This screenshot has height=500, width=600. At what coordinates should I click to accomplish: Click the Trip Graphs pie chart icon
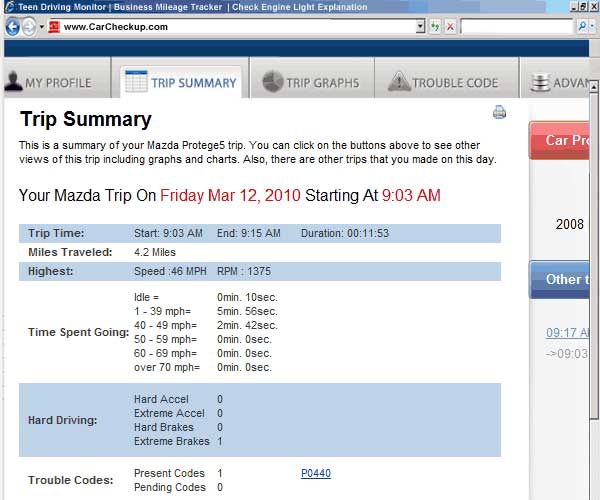(272, 81)
